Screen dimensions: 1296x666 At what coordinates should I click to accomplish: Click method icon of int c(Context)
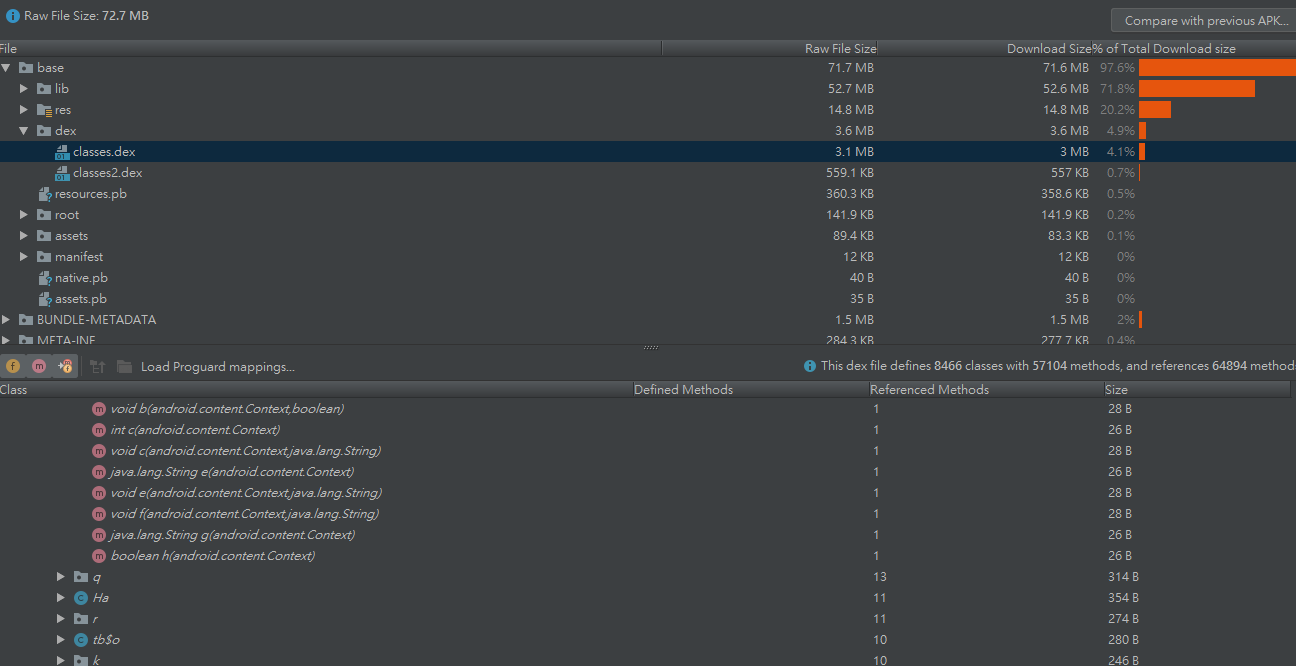point(99,430)
